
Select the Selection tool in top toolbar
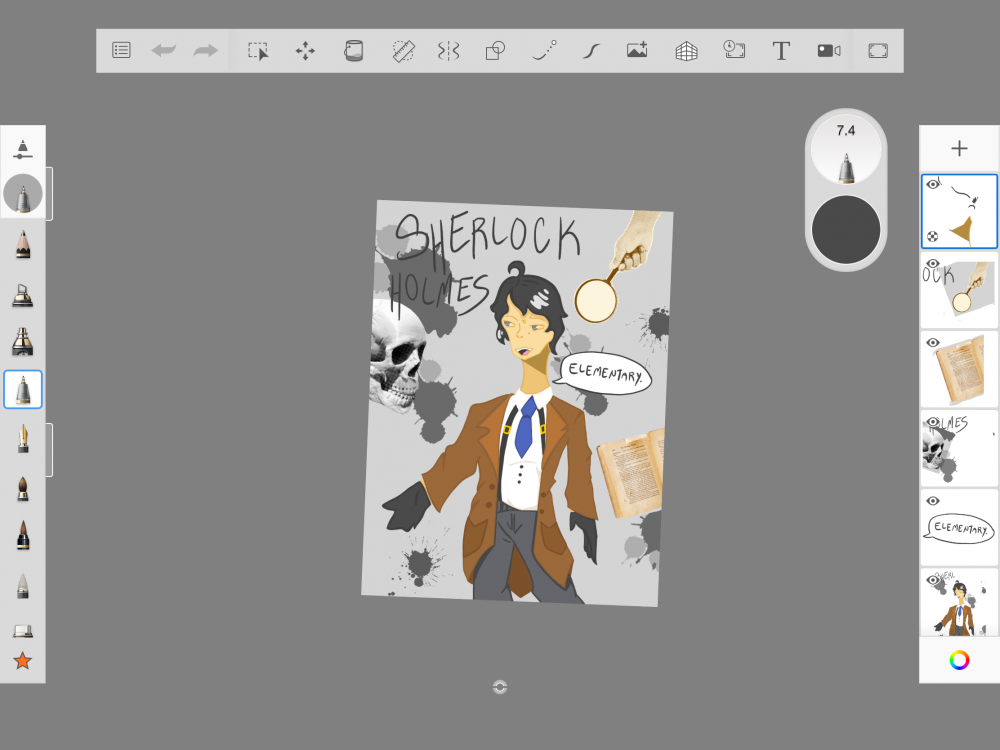[x=258, y=51]
